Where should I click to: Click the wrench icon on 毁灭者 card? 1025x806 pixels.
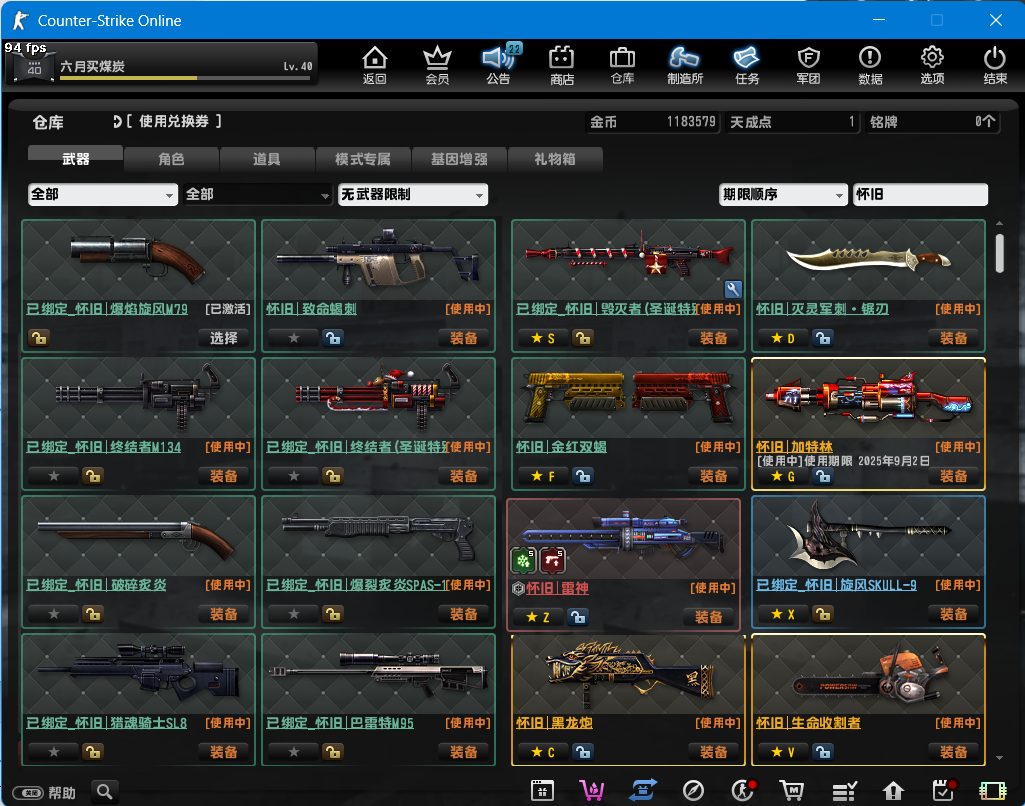[733, 289]
